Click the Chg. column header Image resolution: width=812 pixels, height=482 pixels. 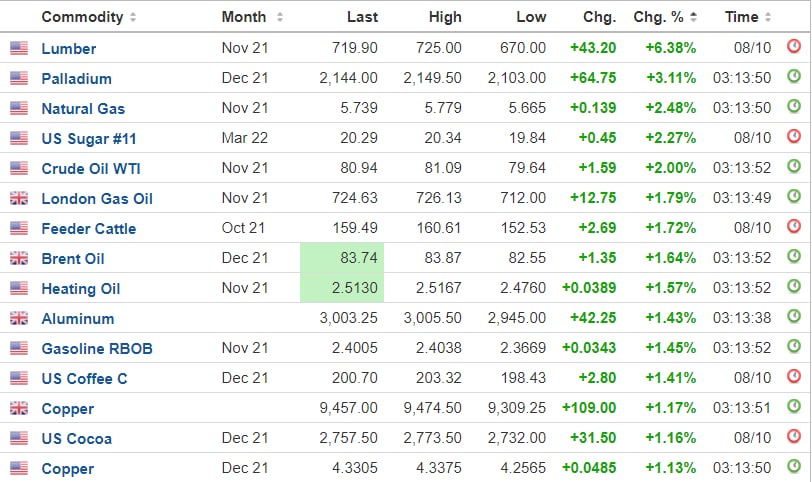point(600,17)
